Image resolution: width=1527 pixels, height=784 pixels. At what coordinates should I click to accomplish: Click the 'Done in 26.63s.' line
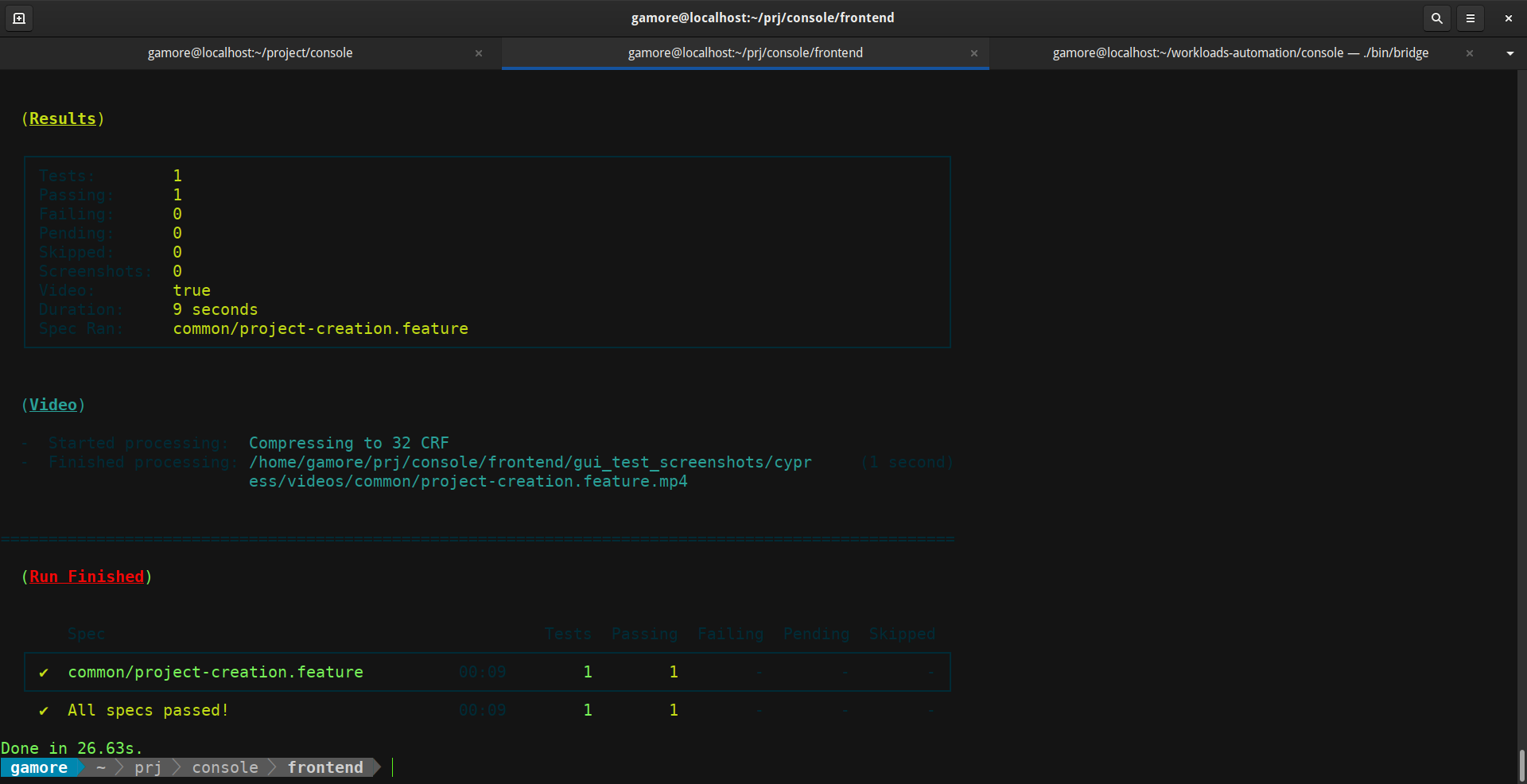[x=72, y=748]
